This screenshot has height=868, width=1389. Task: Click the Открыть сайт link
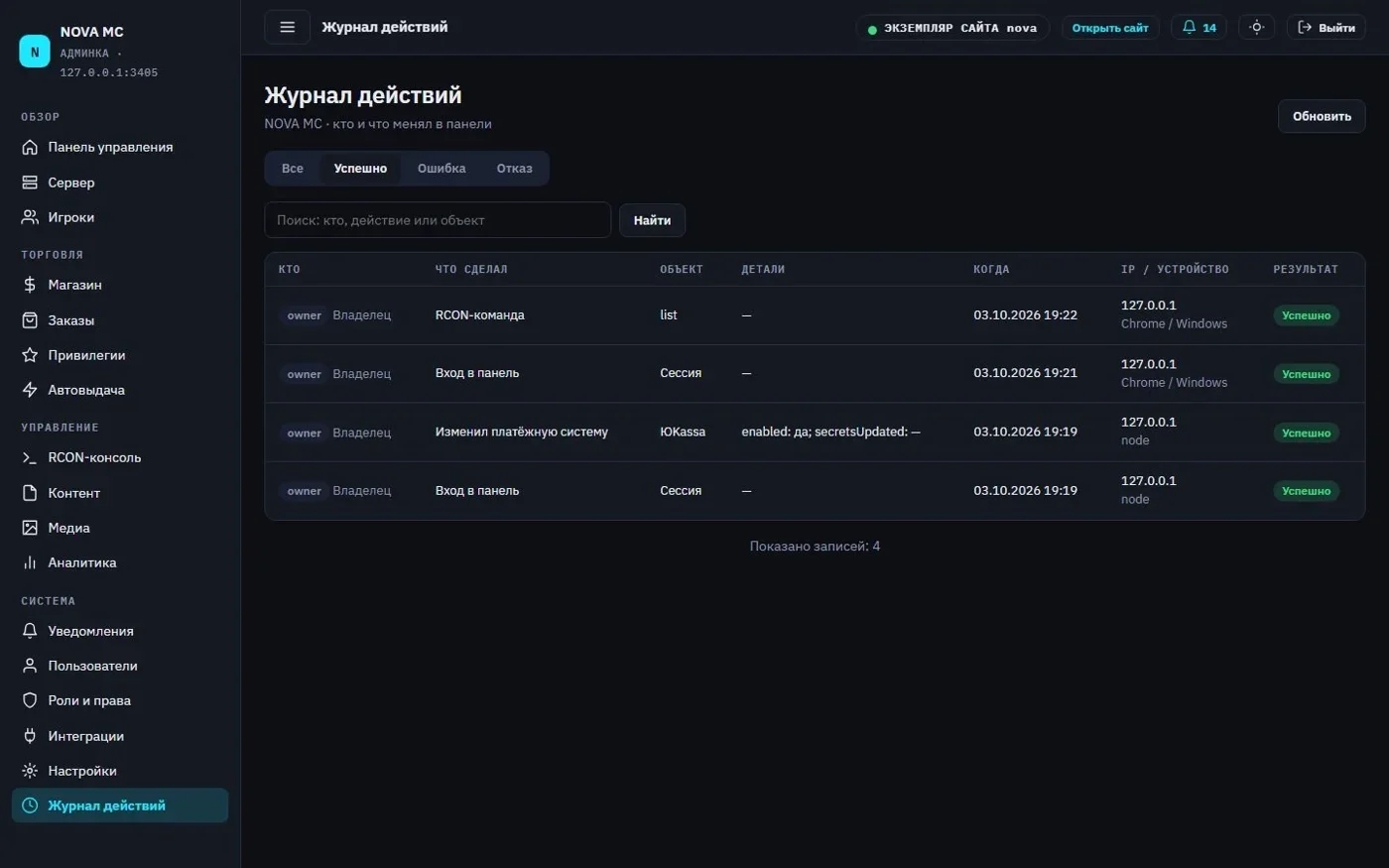pos(1110,28)
